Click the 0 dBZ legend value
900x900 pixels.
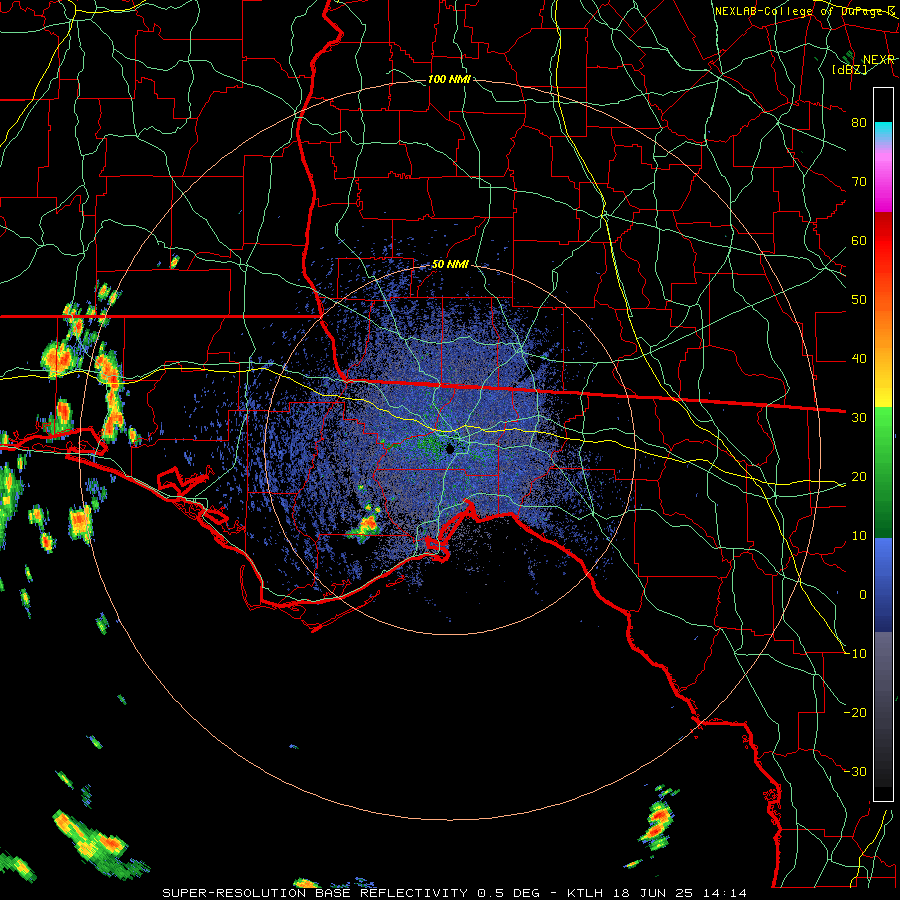(x=863, y=595)
